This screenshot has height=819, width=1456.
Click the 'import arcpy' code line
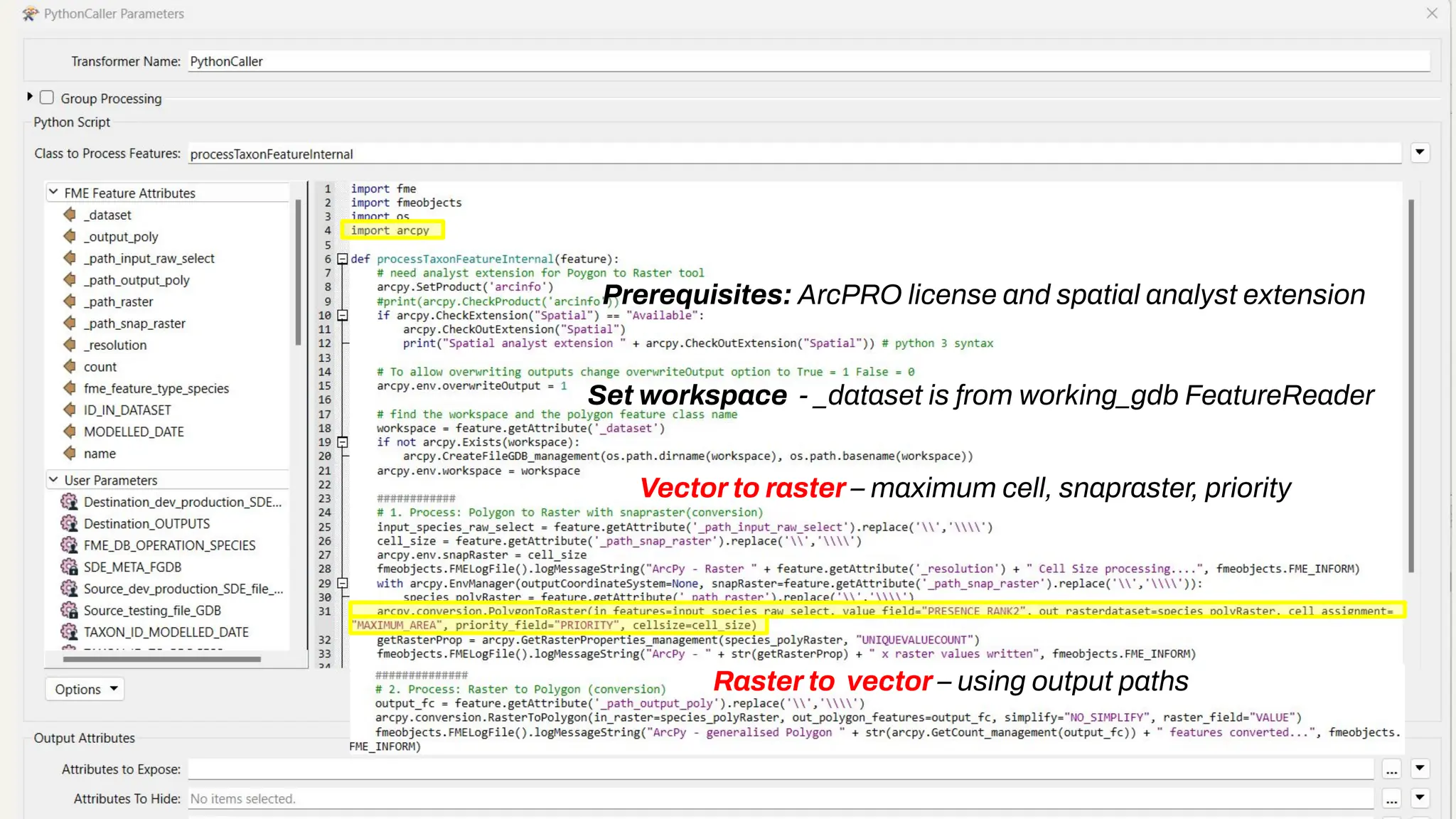(x=390, y=230)
